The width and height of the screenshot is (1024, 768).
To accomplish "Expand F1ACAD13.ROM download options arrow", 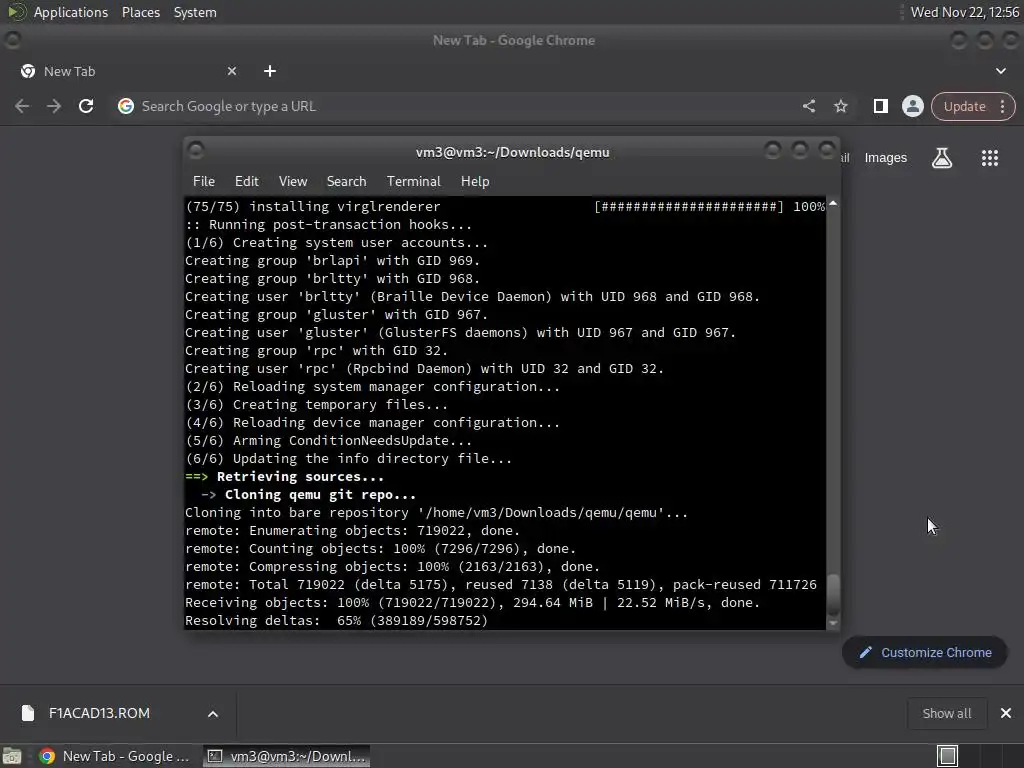I will (213, 714).
